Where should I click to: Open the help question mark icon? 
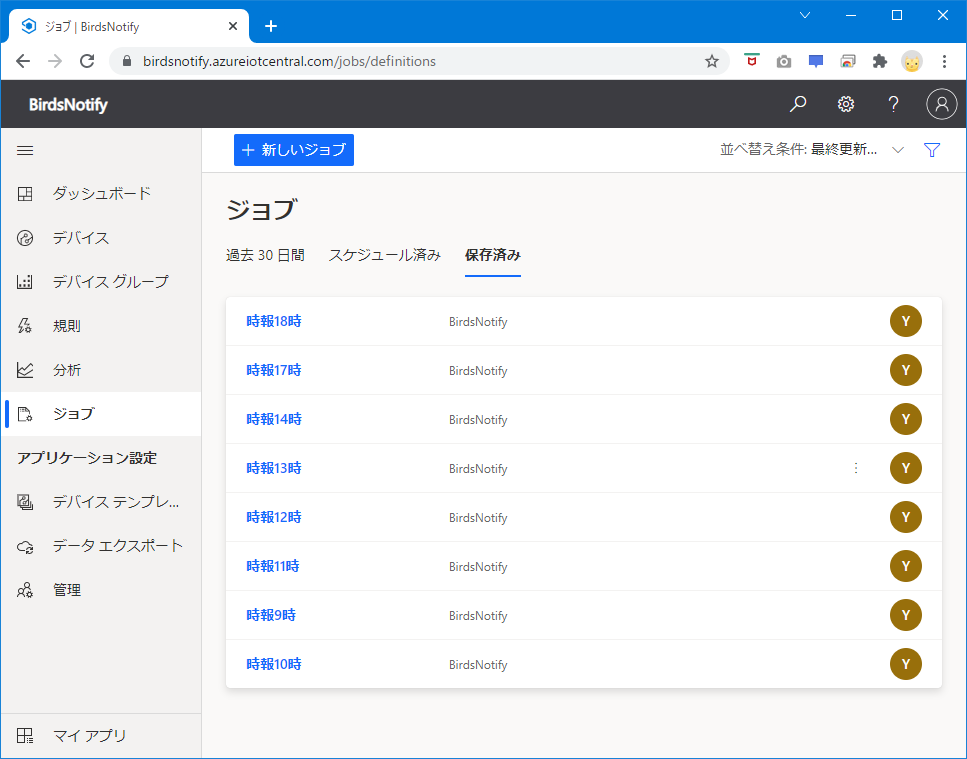point(894,104)
